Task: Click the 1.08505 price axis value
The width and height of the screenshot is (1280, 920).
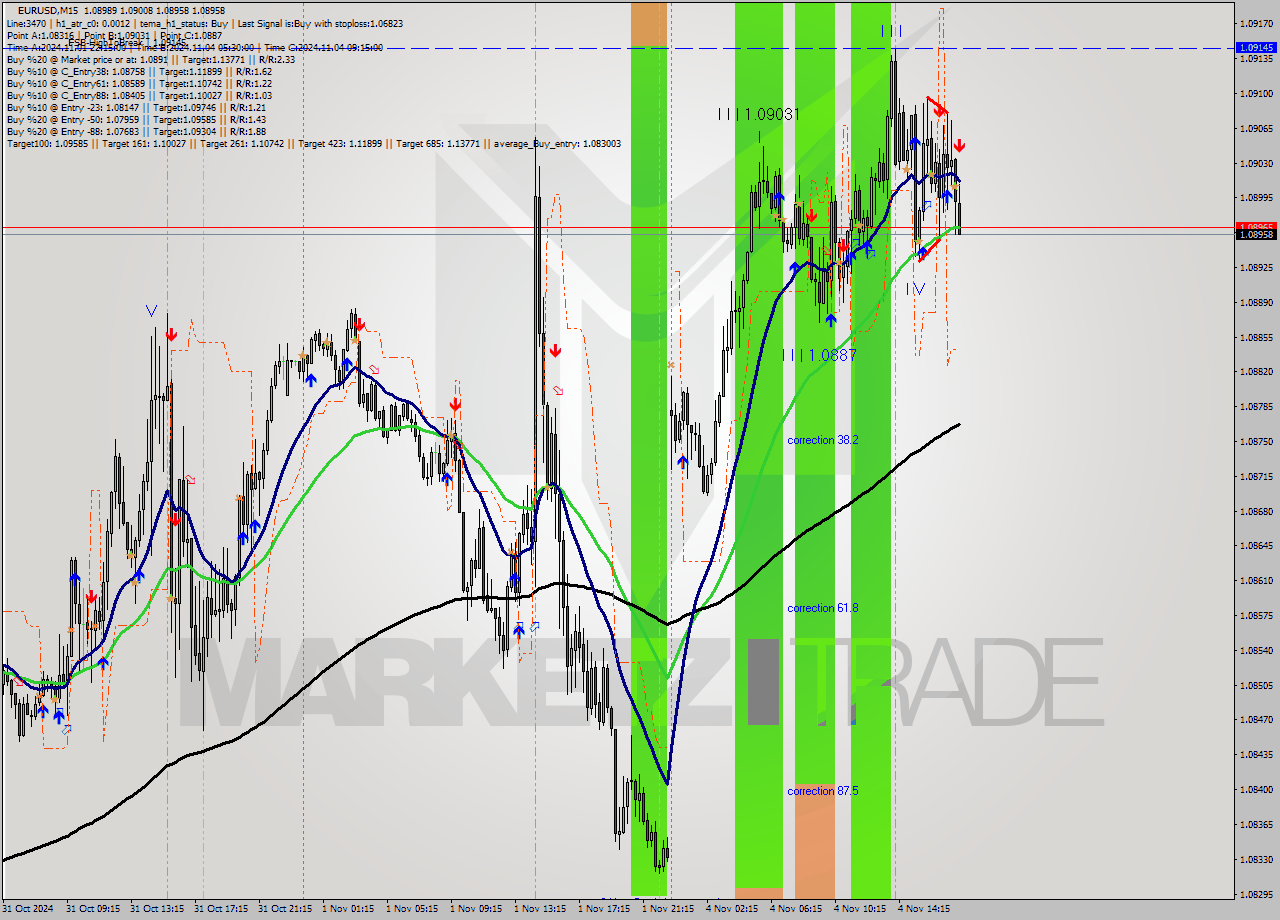Action: [1256, 686]
